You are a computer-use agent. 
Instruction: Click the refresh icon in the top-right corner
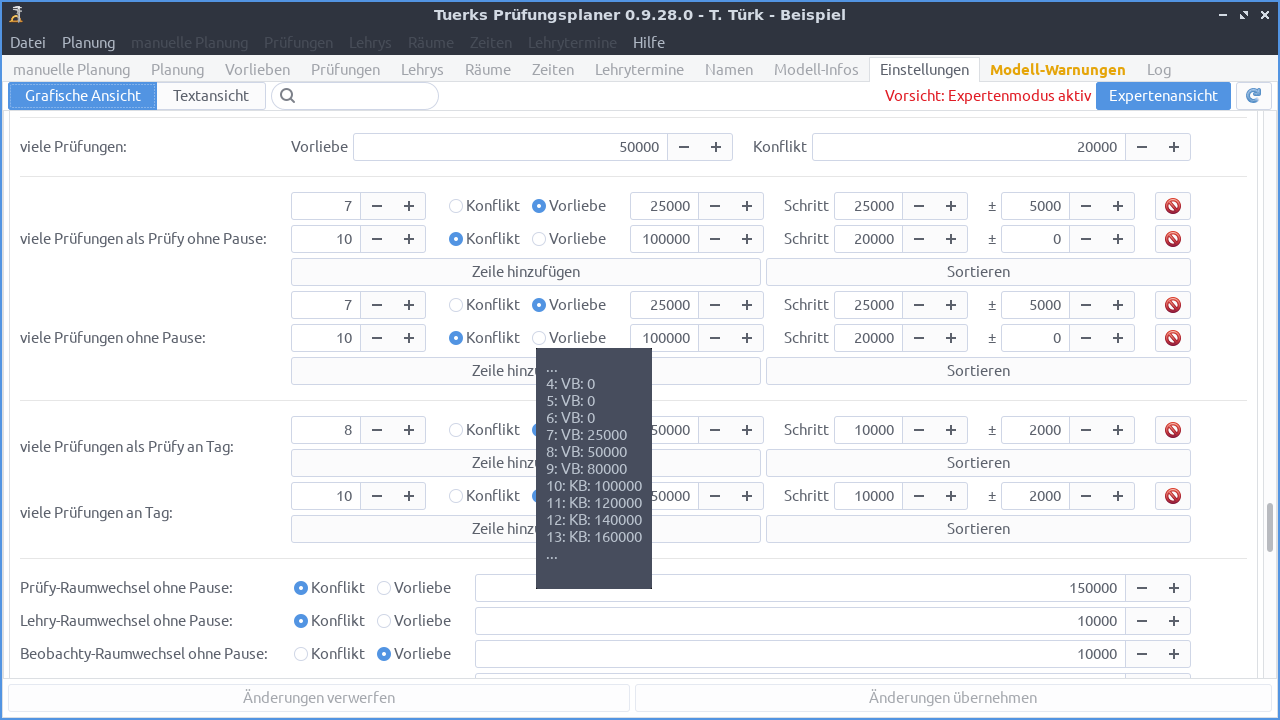pyautogui.click(x=1253, y=95)
